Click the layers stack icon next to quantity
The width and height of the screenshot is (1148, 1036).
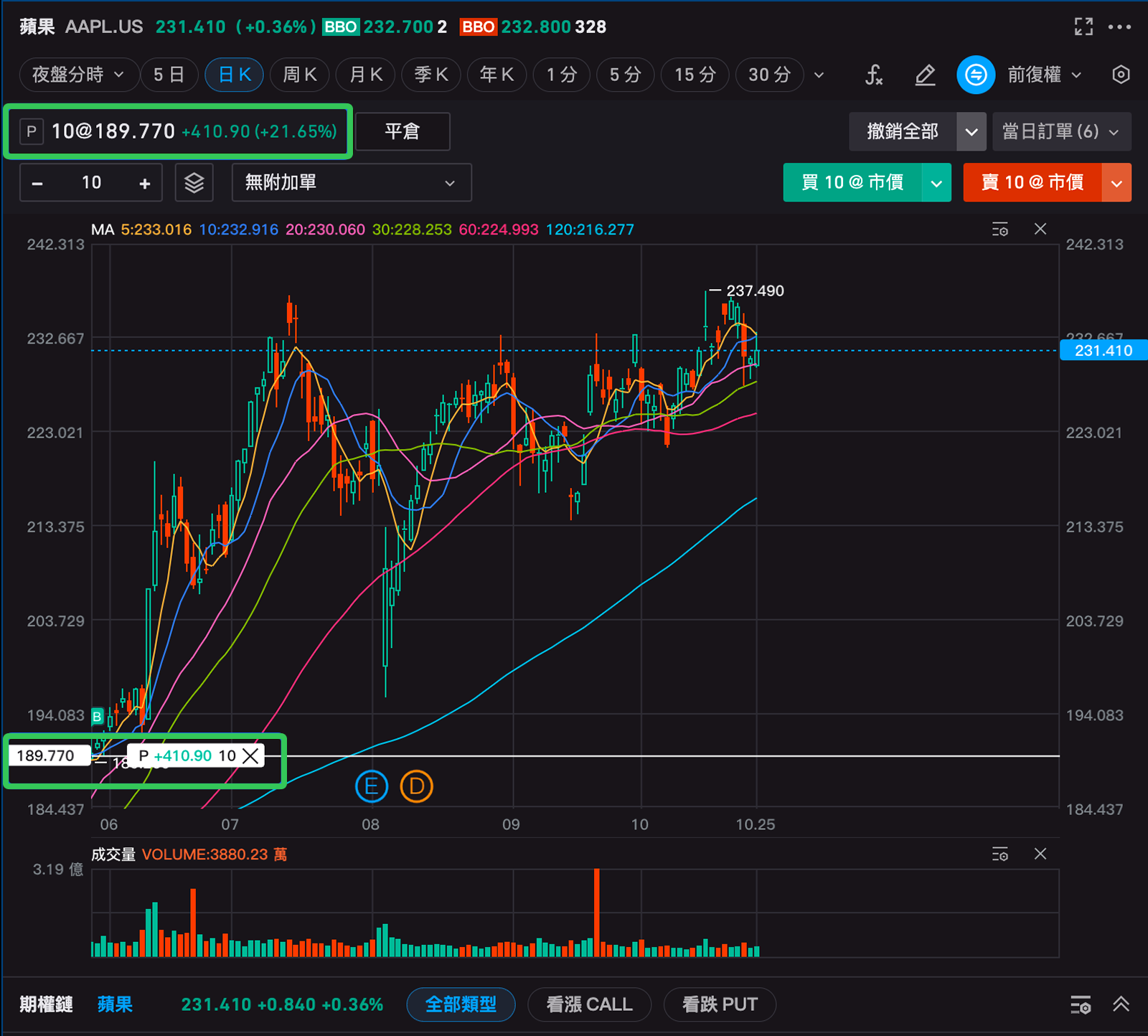194,183
